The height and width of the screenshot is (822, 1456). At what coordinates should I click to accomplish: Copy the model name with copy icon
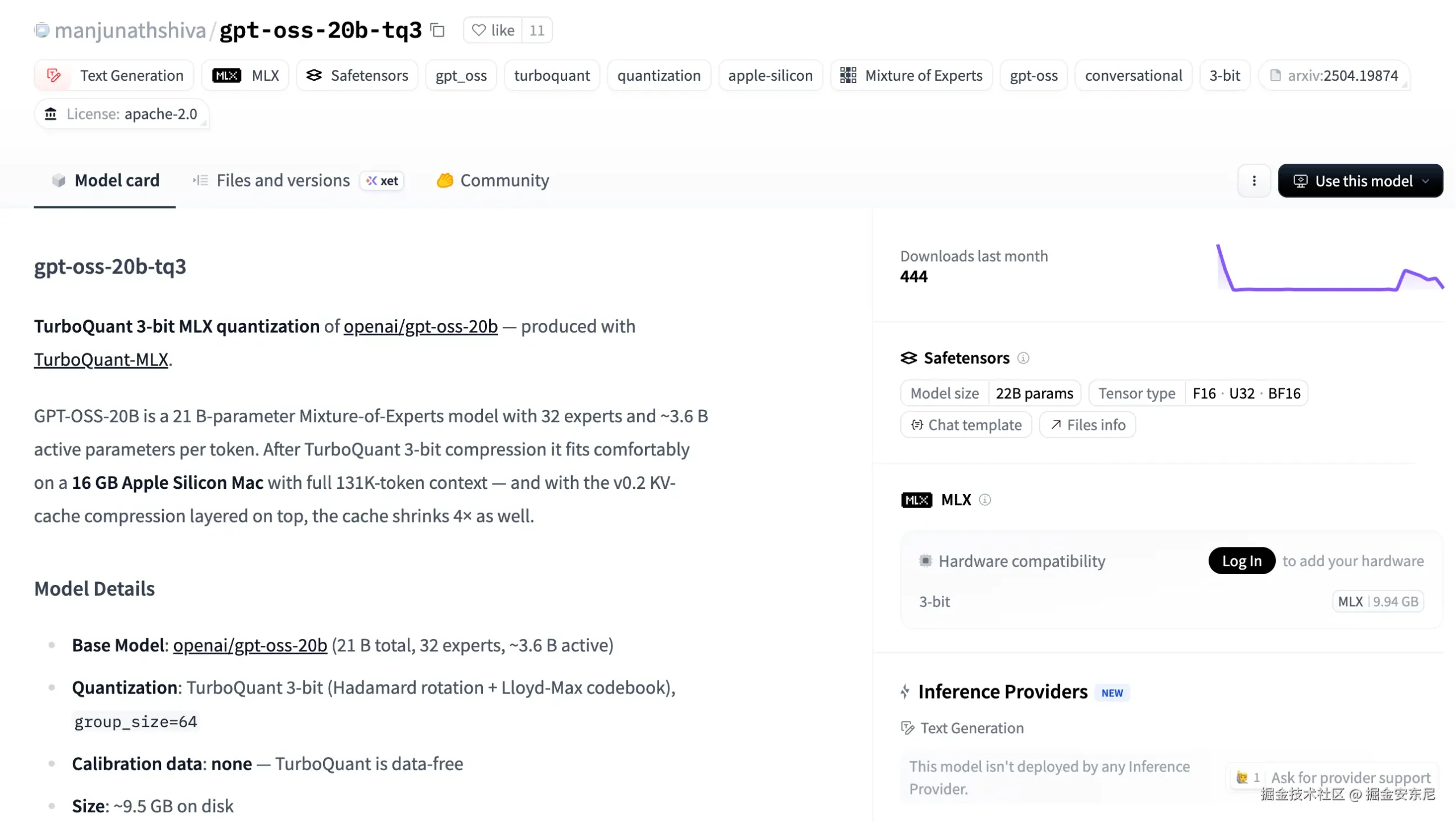tap(437, 30)
